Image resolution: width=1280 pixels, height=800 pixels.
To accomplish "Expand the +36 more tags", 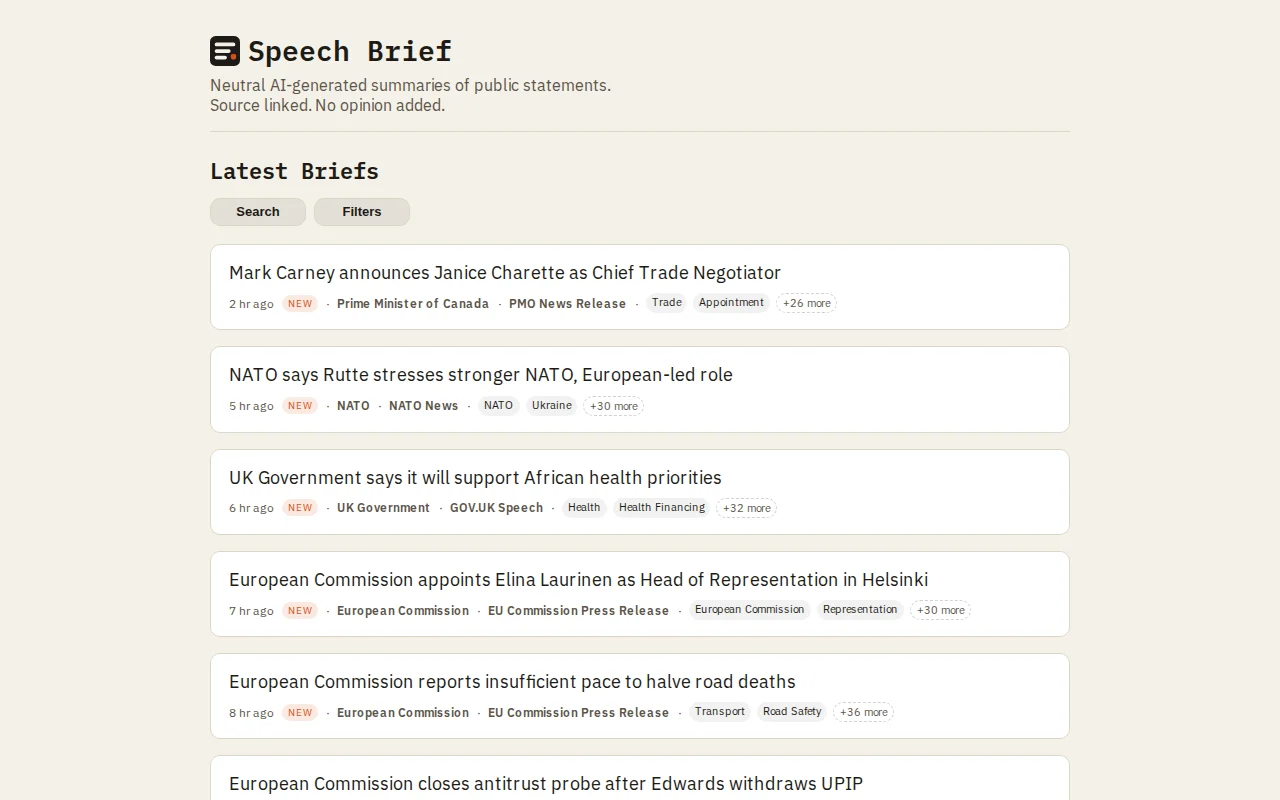I will [x=863, y=712].
